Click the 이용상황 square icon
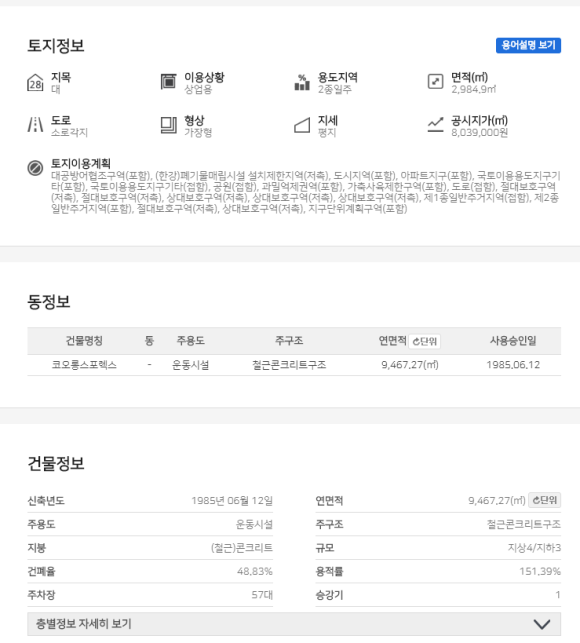 pos(168,82)
